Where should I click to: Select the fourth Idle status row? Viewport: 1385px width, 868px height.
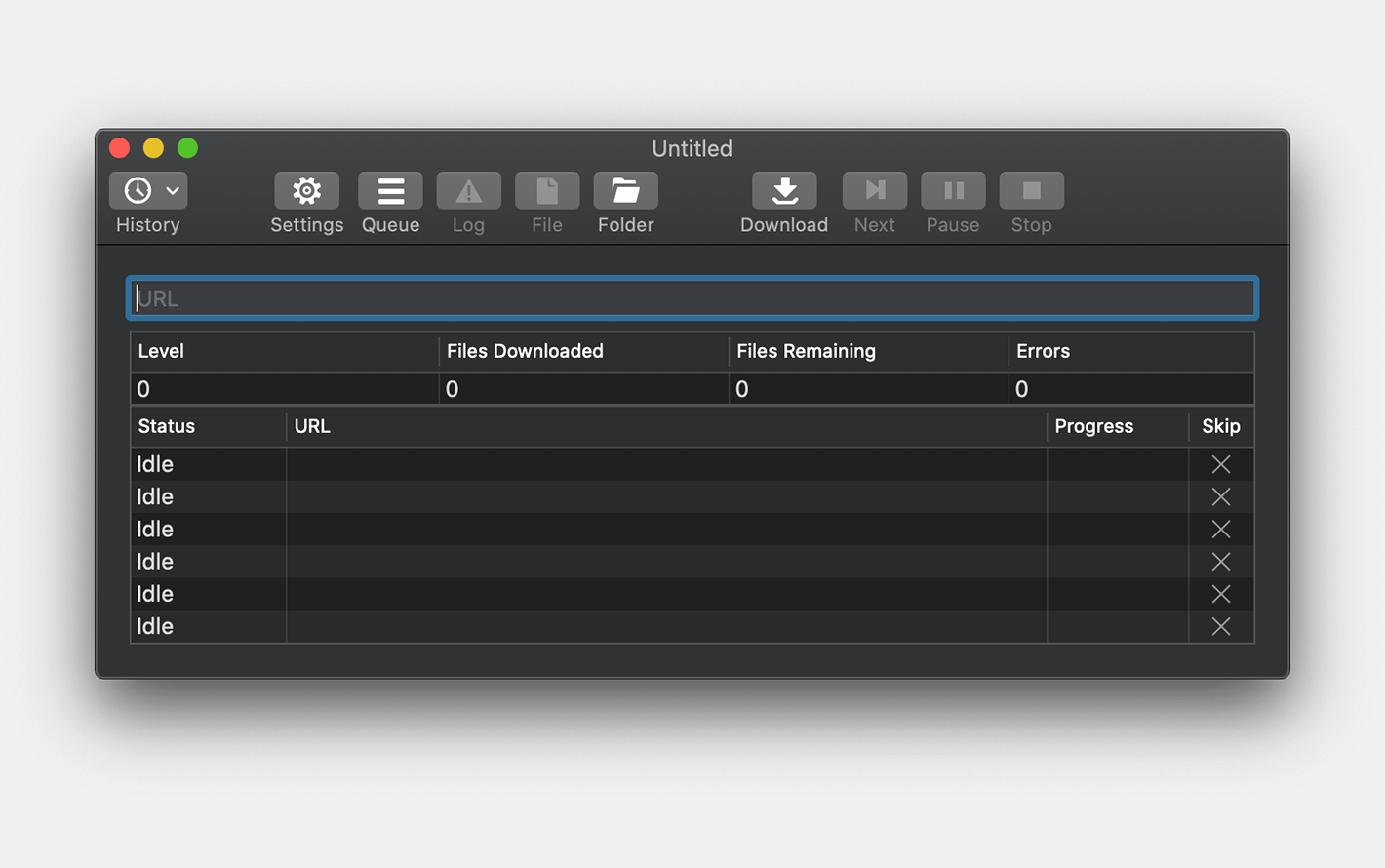tap(155, 562)
